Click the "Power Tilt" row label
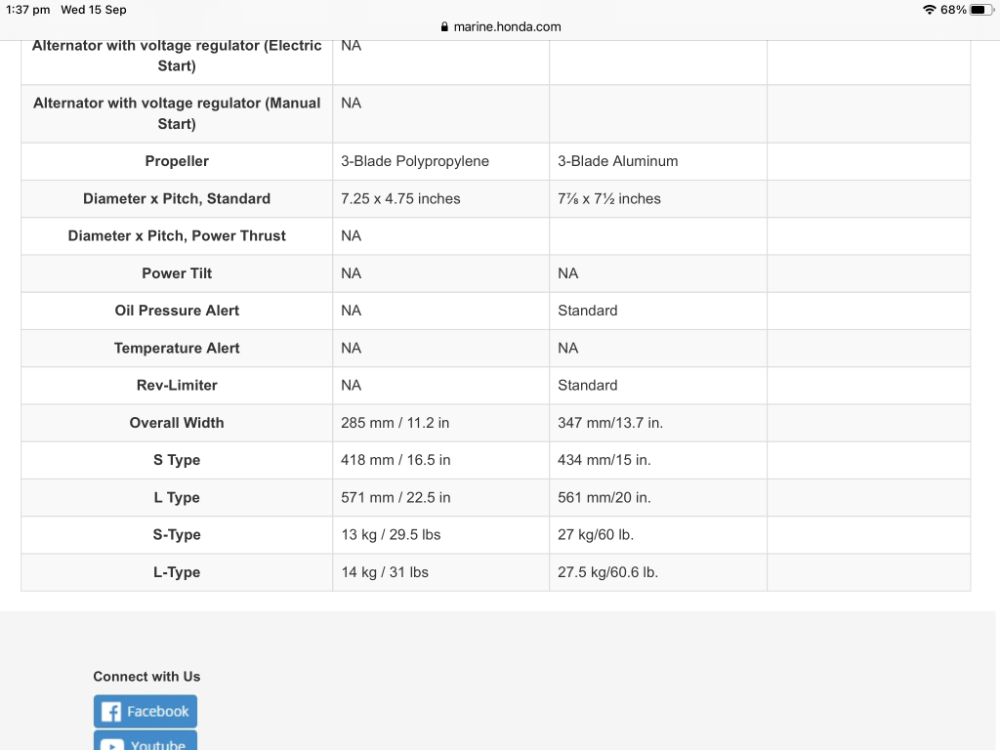Image resolution: width=1000 pixels, height=750 pixels. pos(177,273)
